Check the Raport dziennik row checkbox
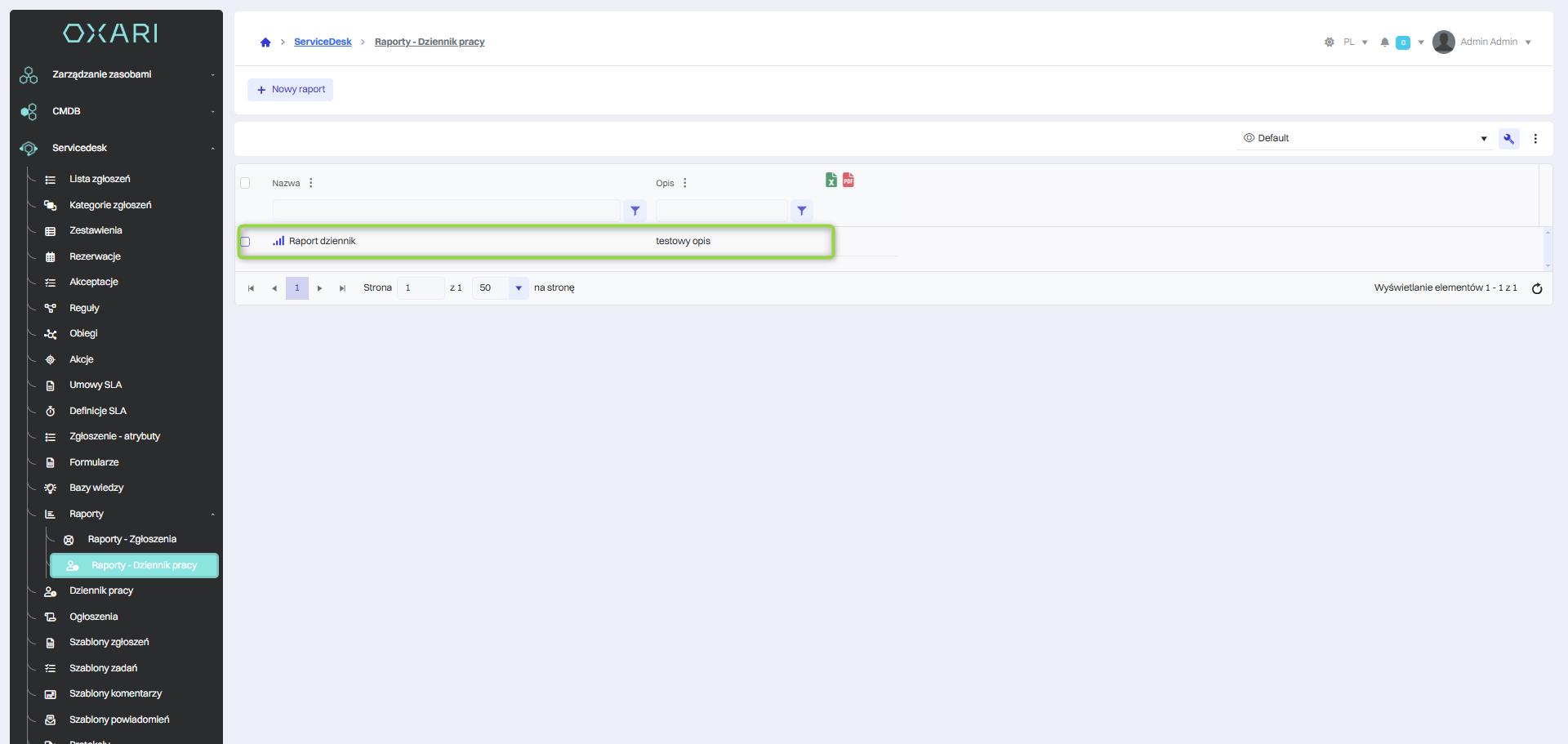Screen dimensions: 1568x744 [x=245, y=242]
